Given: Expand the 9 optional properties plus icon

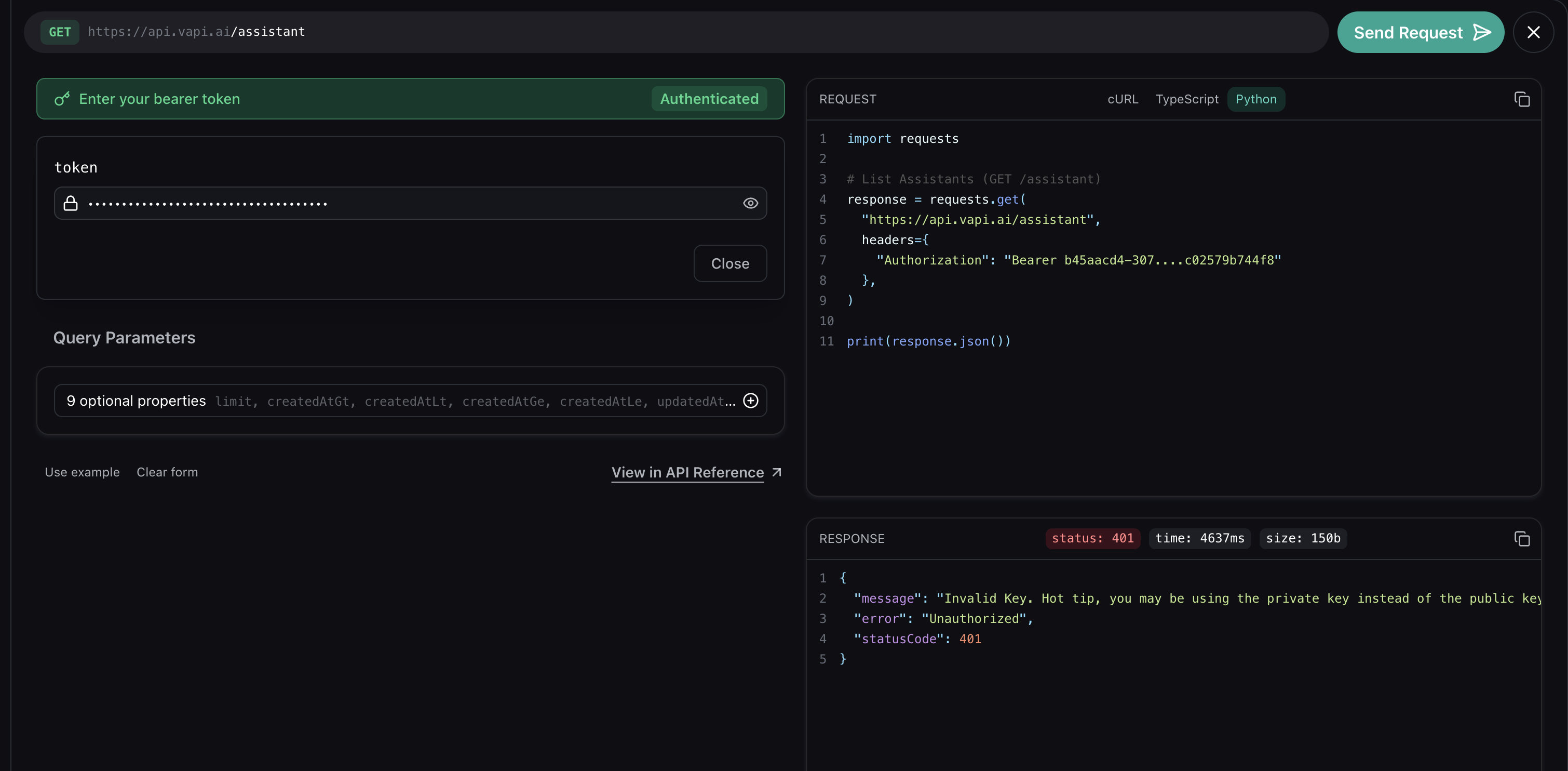Looking at the screenshot, I should tap(751, 401).
